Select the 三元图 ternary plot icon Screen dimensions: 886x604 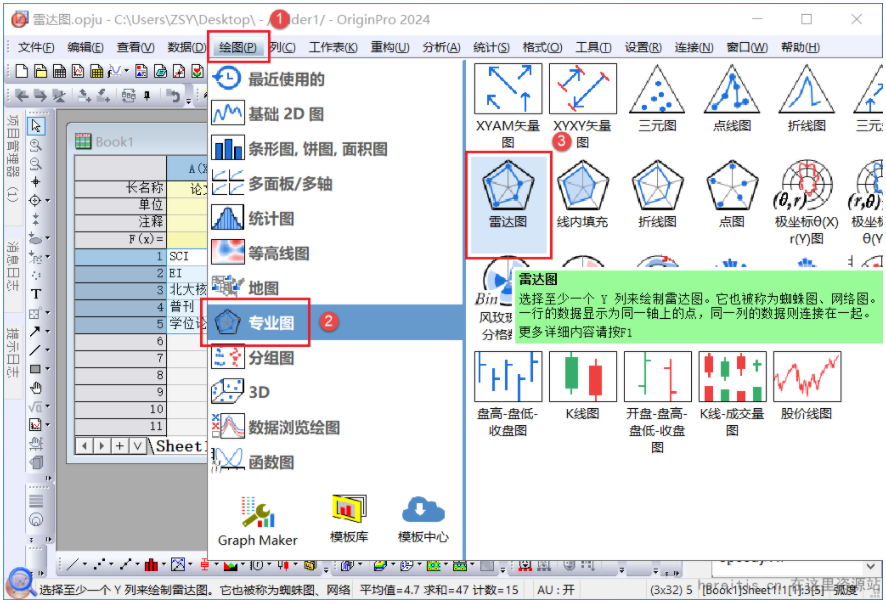(657, 98)
